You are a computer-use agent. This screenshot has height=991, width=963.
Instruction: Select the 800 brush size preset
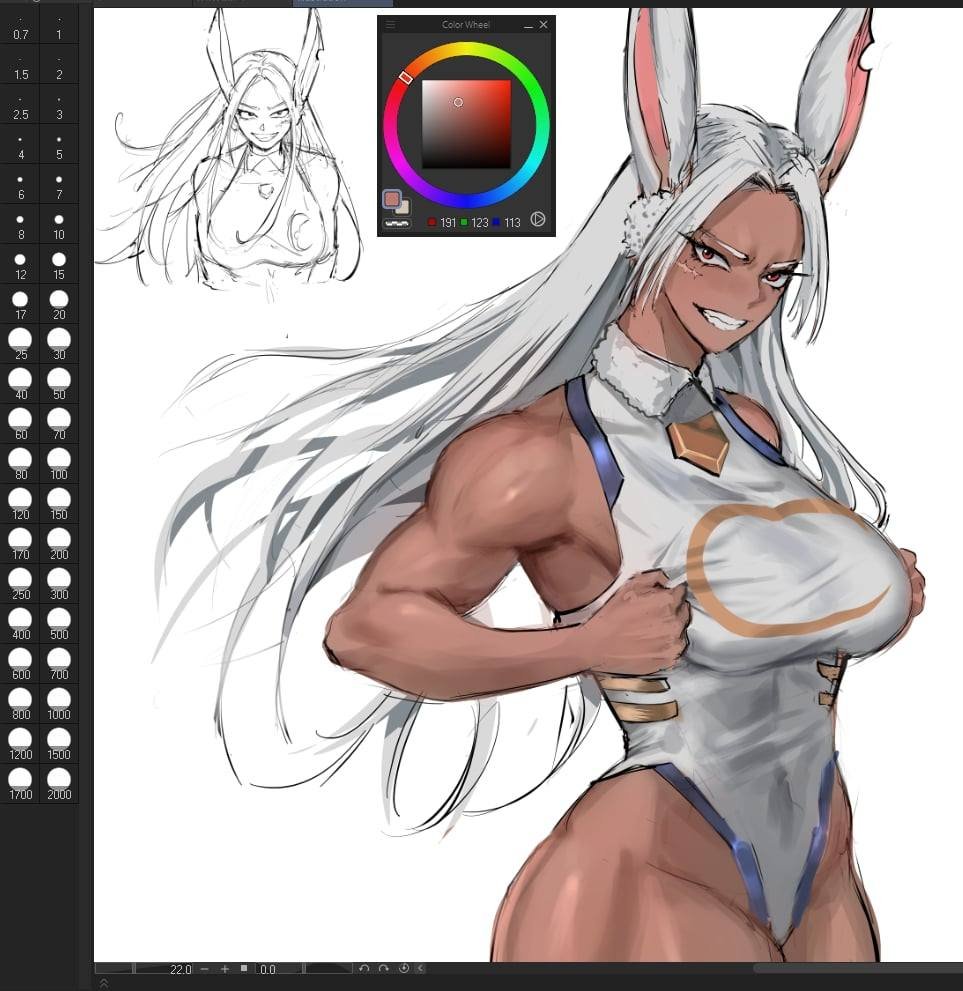tap(20, 703)
